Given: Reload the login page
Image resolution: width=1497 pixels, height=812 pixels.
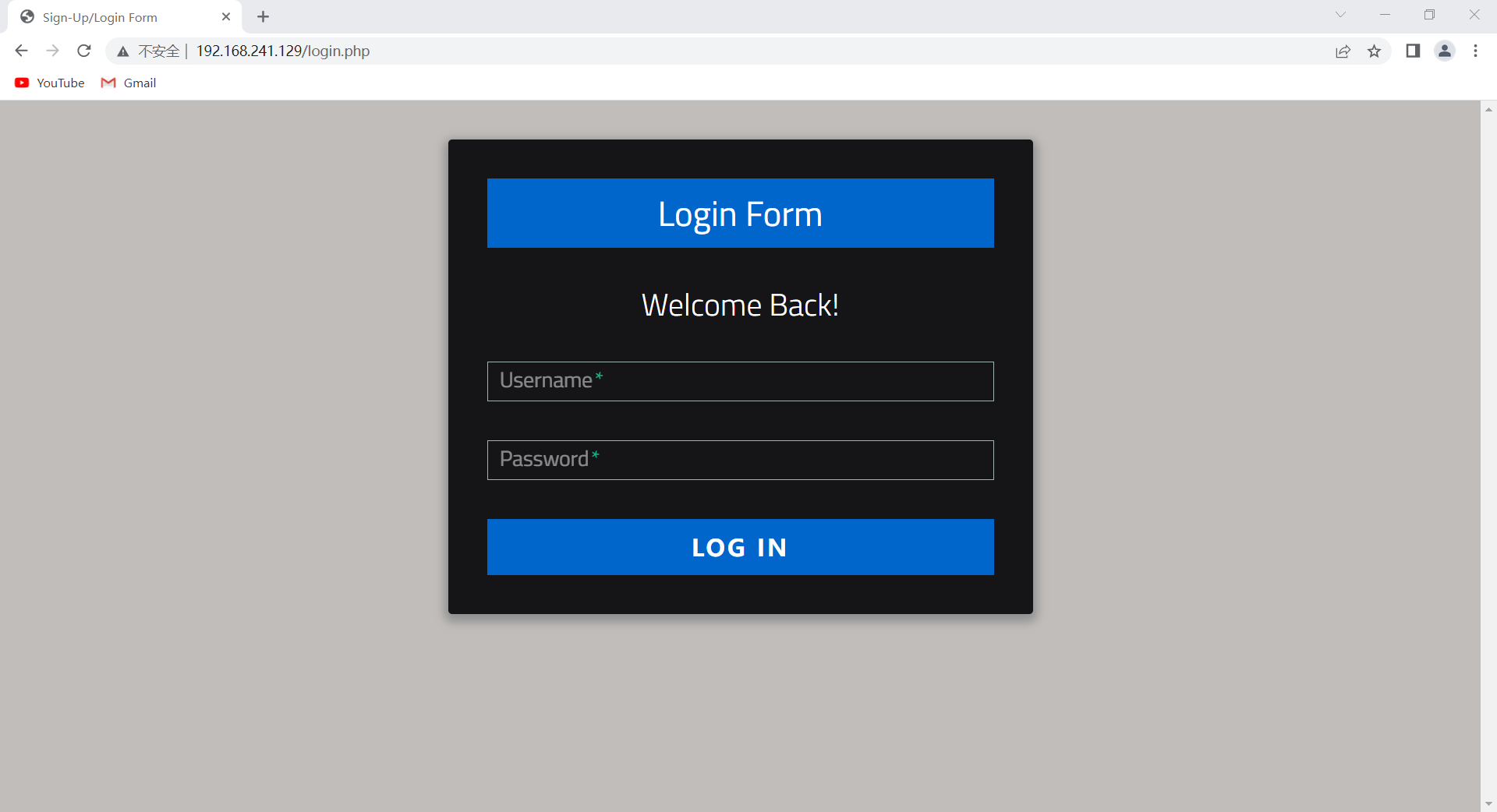Looking at the screenshot, I should tap(84, 51).
